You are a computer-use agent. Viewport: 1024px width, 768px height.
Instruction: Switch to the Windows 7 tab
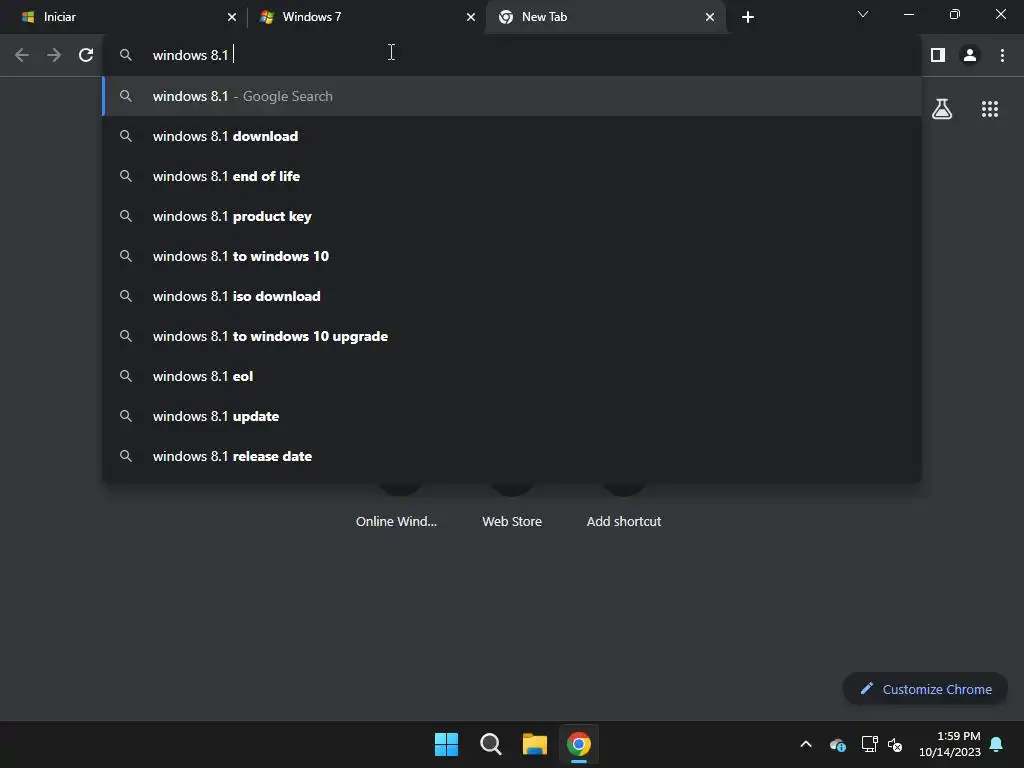(x=366, y=17)
